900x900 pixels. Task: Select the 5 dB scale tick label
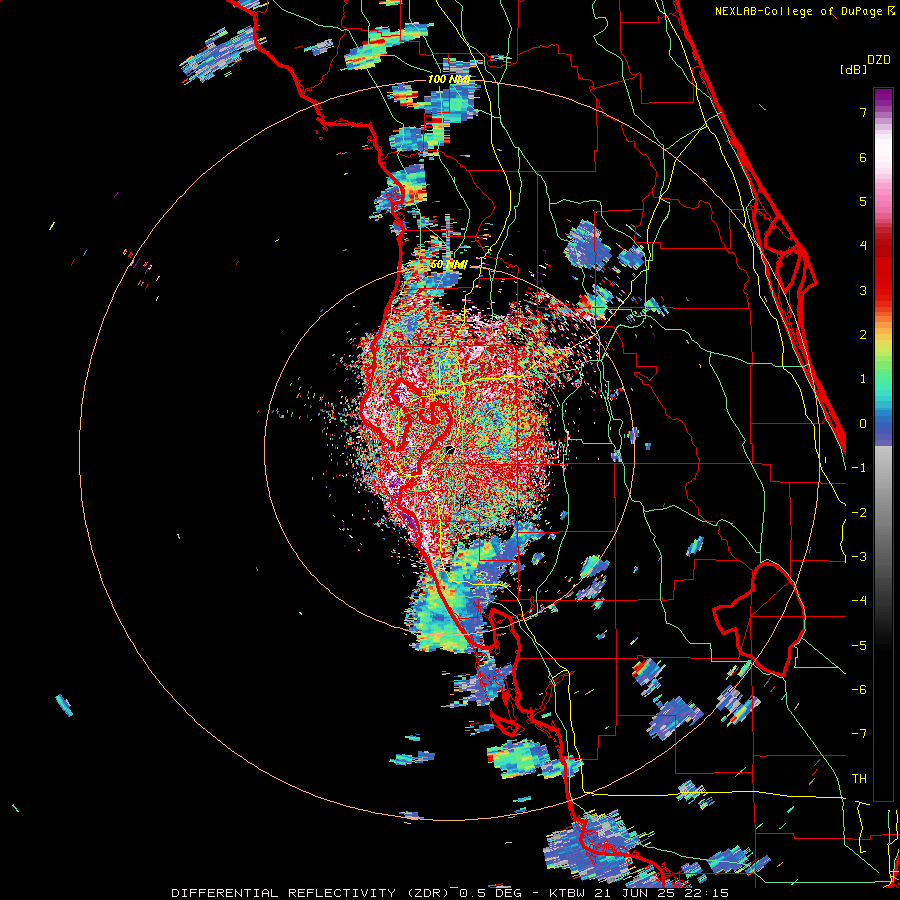tap(863, 201)
